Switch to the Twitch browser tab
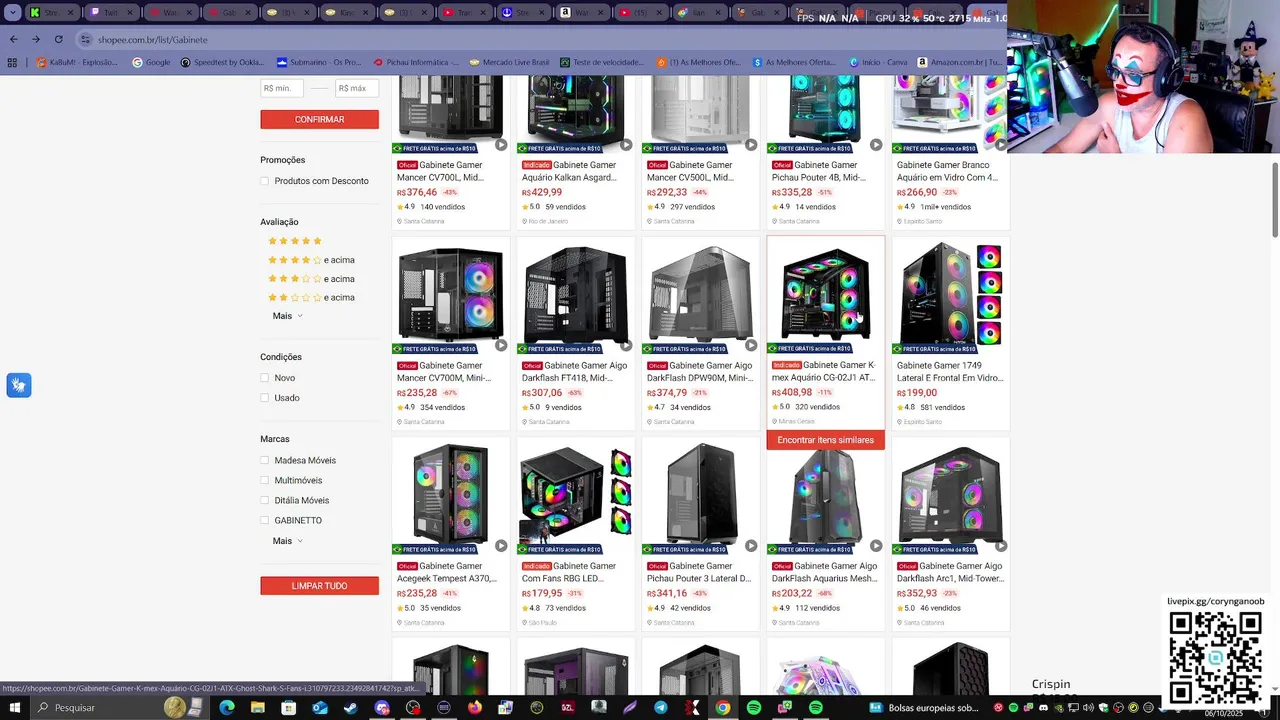This screenshot has width=1280, height=720. point(110,13)
